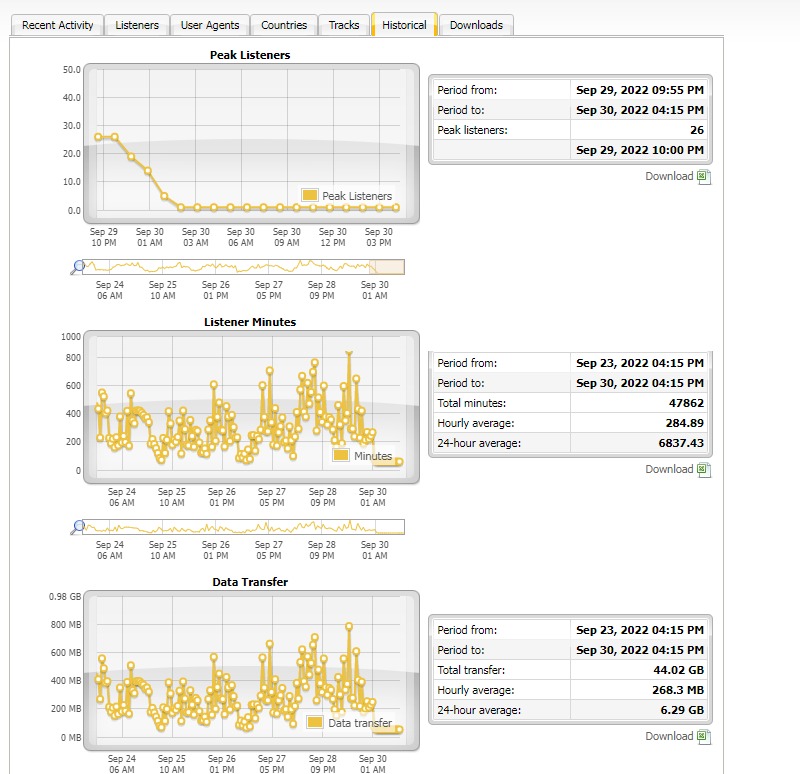Click the Excel icon beside Data Transfer Download
The width and height of the screenshot is (800, 774).
click(x=704, y=737)
